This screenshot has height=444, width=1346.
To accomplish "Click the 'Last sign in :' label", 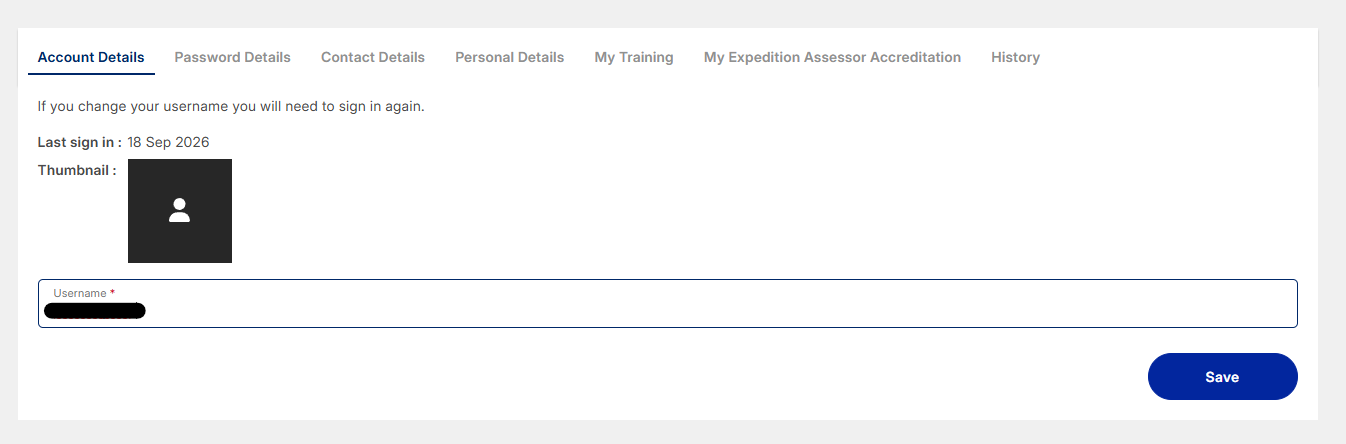I will pos(80,142).
